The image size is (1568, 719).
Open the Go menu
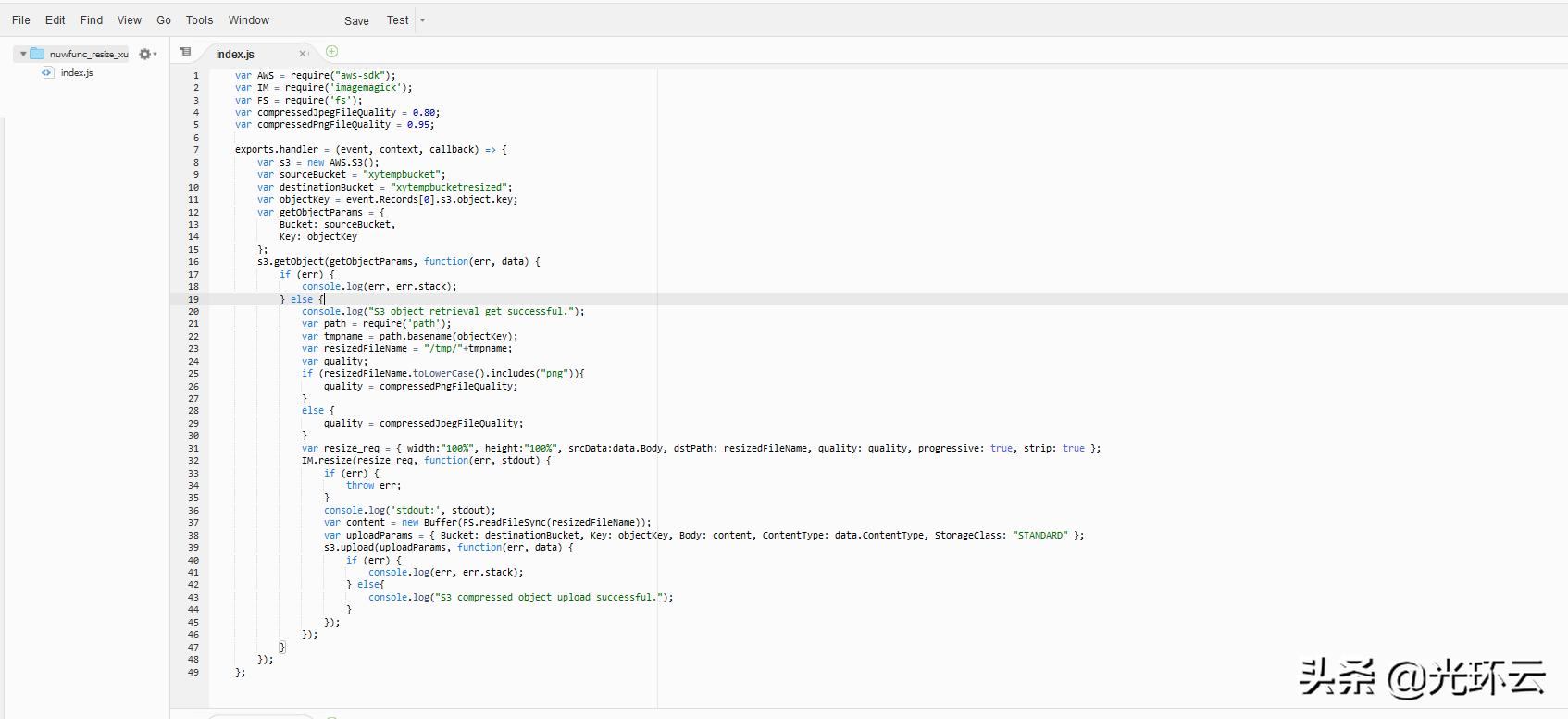pyautogui.click(x=164, y=20)
